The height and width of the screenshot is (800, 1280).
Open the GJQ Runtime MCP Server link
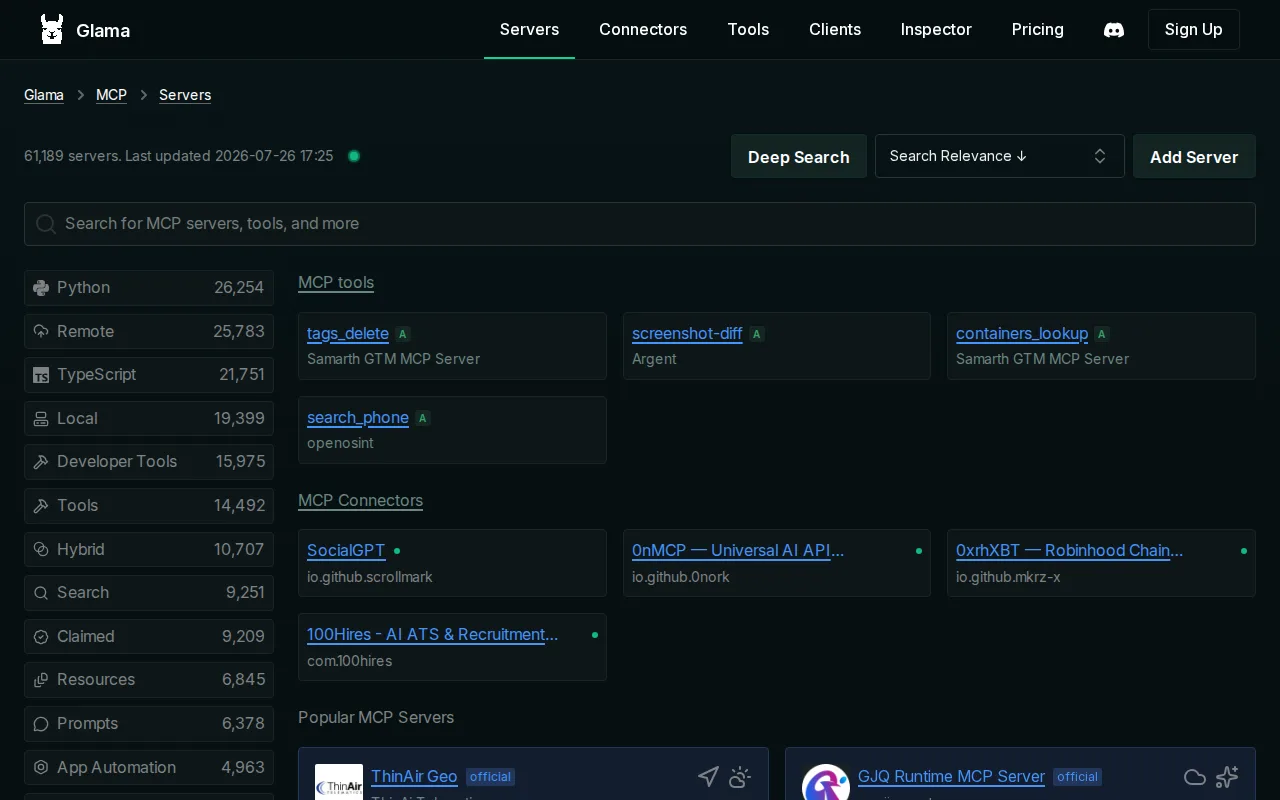[x=951, y=777]
